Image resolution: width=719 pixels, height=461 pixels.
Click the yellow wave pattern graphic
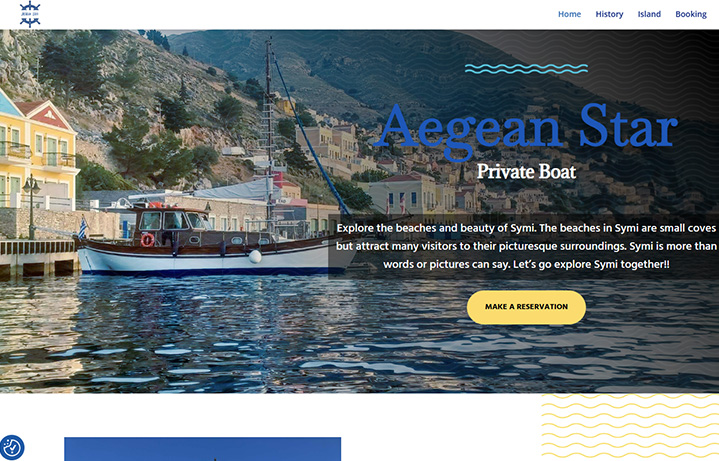pyautogui.click(x=630, y=426)
